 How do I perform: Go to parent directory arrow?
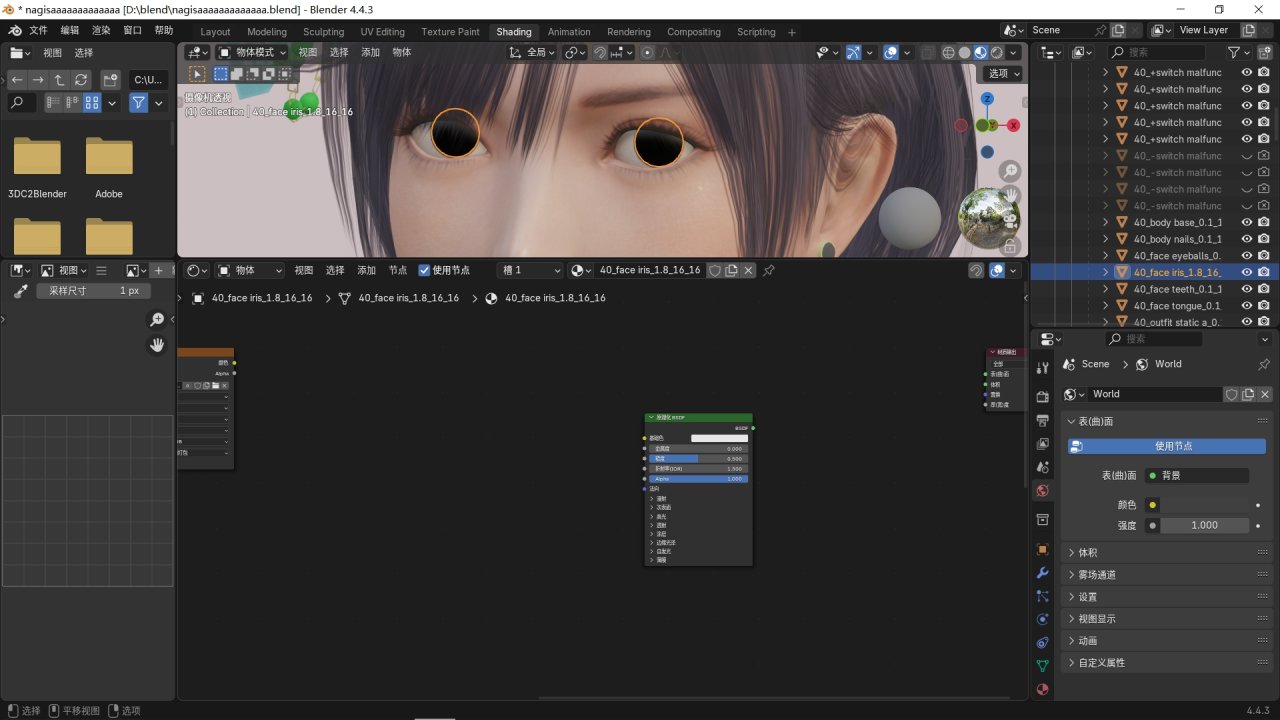pyautogui.click(x=59, y=79)
